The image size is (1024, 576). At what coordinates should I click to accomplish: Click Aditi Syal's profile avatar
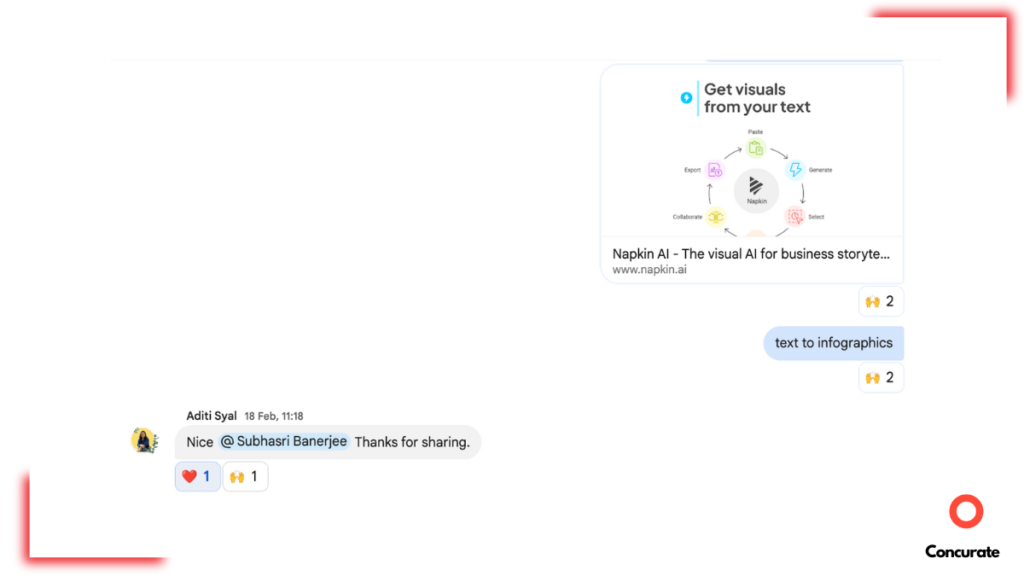click(144, 438)
